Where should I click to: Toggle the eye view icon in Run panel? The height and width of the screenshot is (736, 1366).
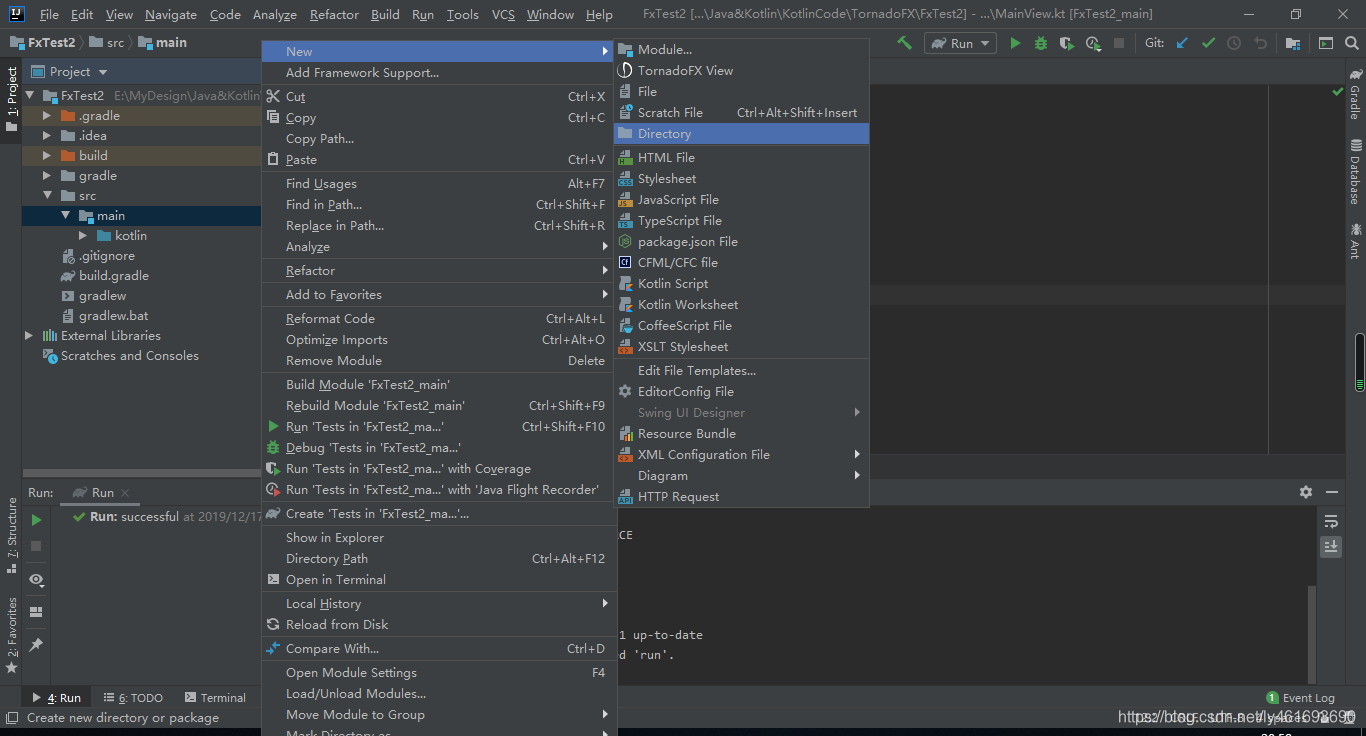point(36,580)
